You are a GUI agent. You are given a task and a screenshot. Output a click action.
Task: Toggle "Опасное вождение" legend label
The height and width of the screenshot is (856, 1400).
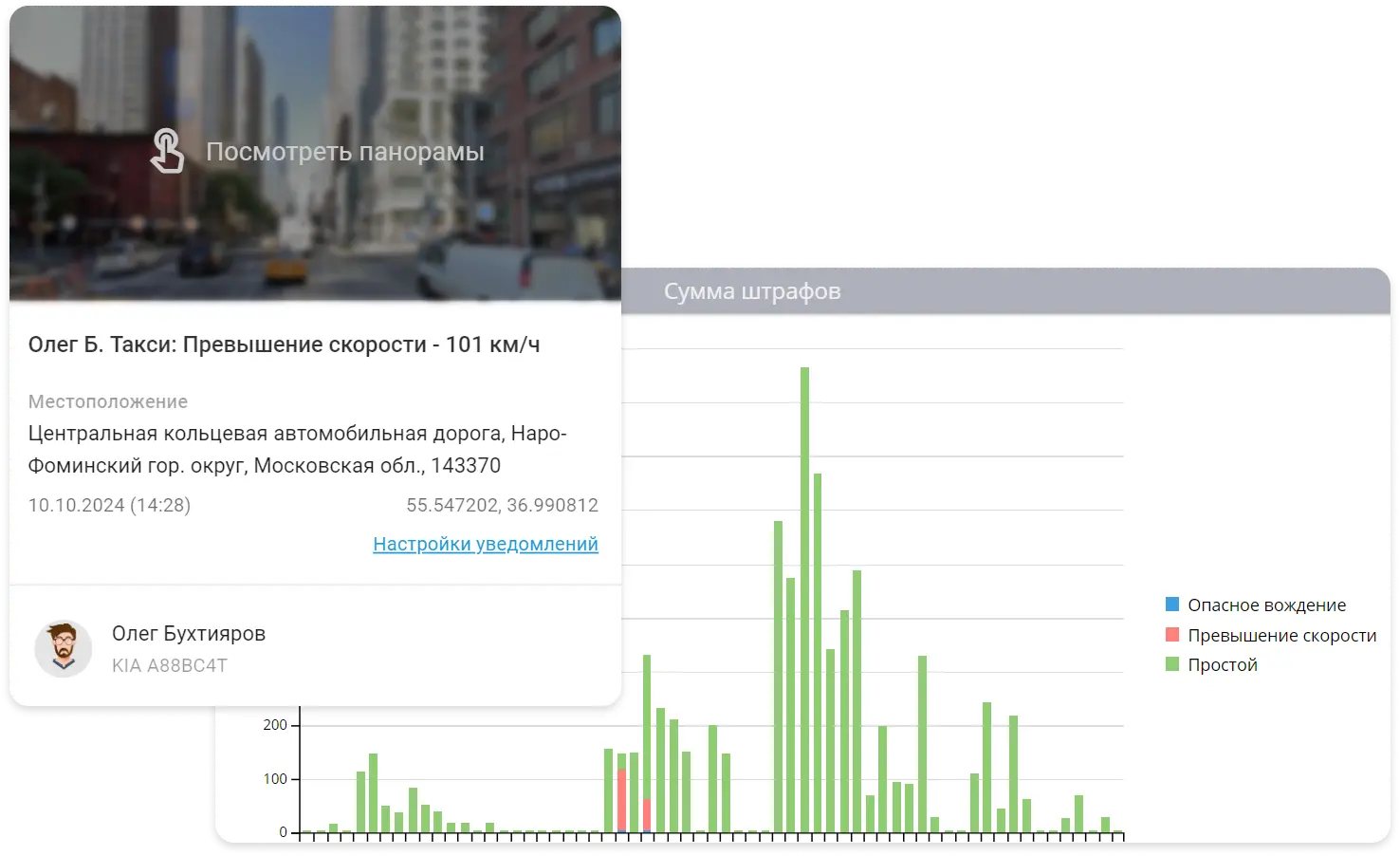1266,605
